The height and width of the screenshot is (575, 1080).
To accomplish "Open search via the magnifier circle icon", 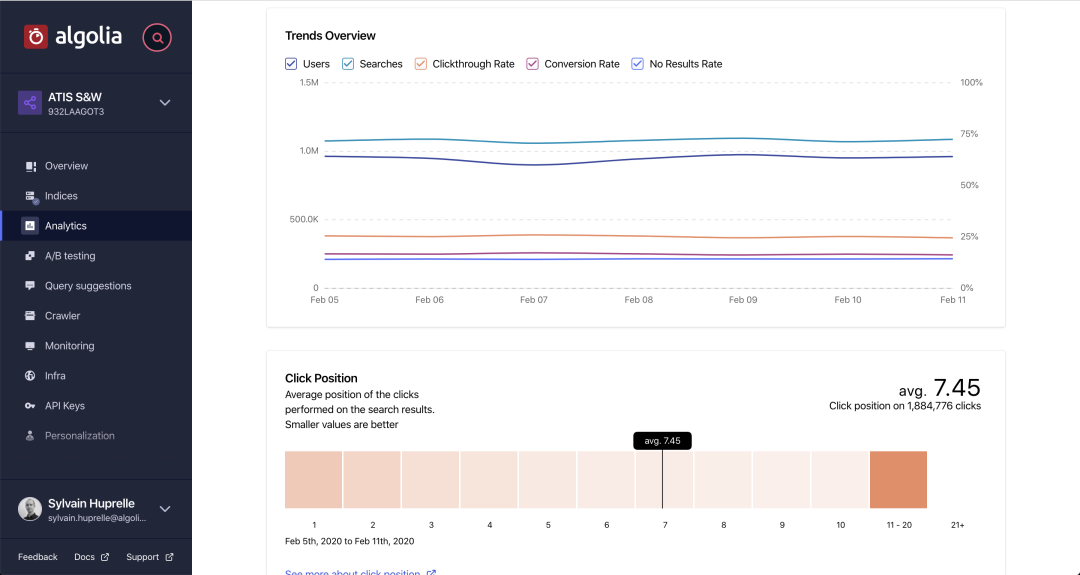I will [x=157, y=38].
